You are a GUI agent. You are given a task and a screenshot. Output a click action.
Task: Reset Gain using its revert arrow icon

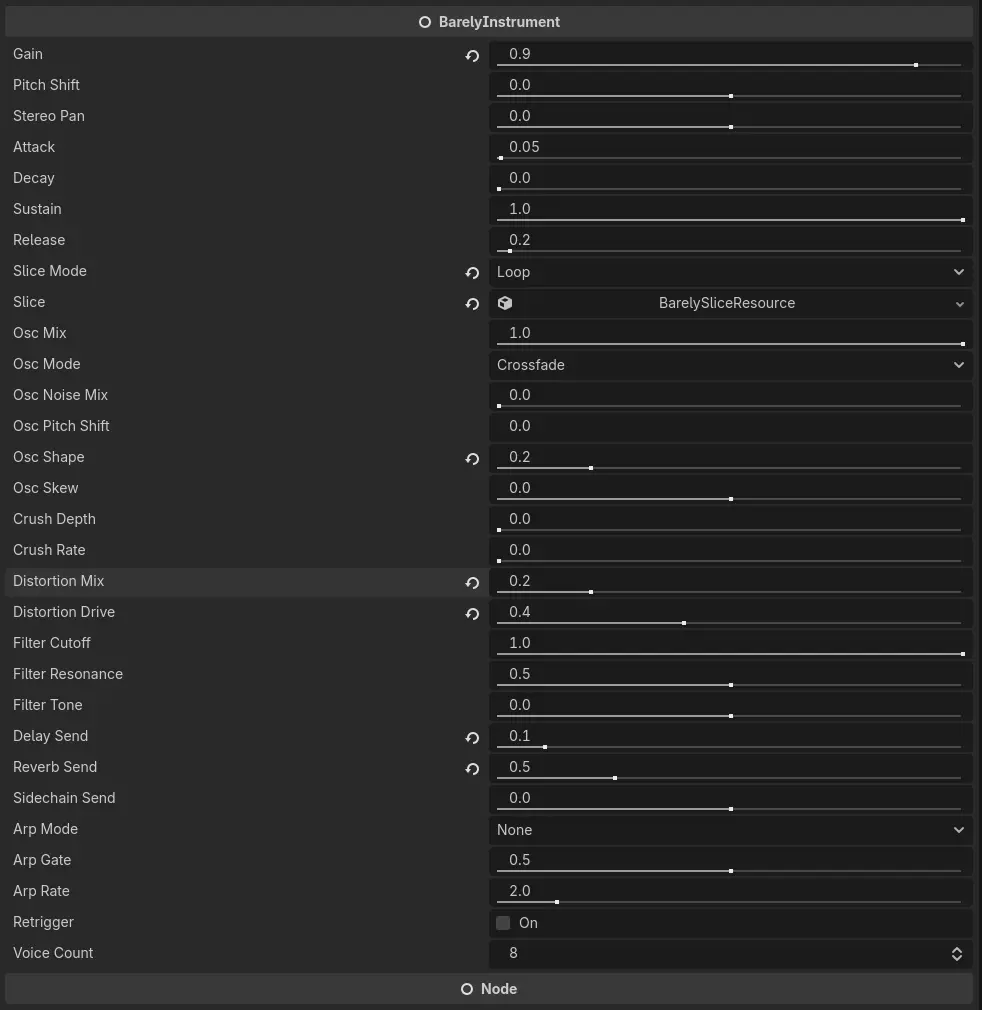pyautogui.click(x=472, y=56)
